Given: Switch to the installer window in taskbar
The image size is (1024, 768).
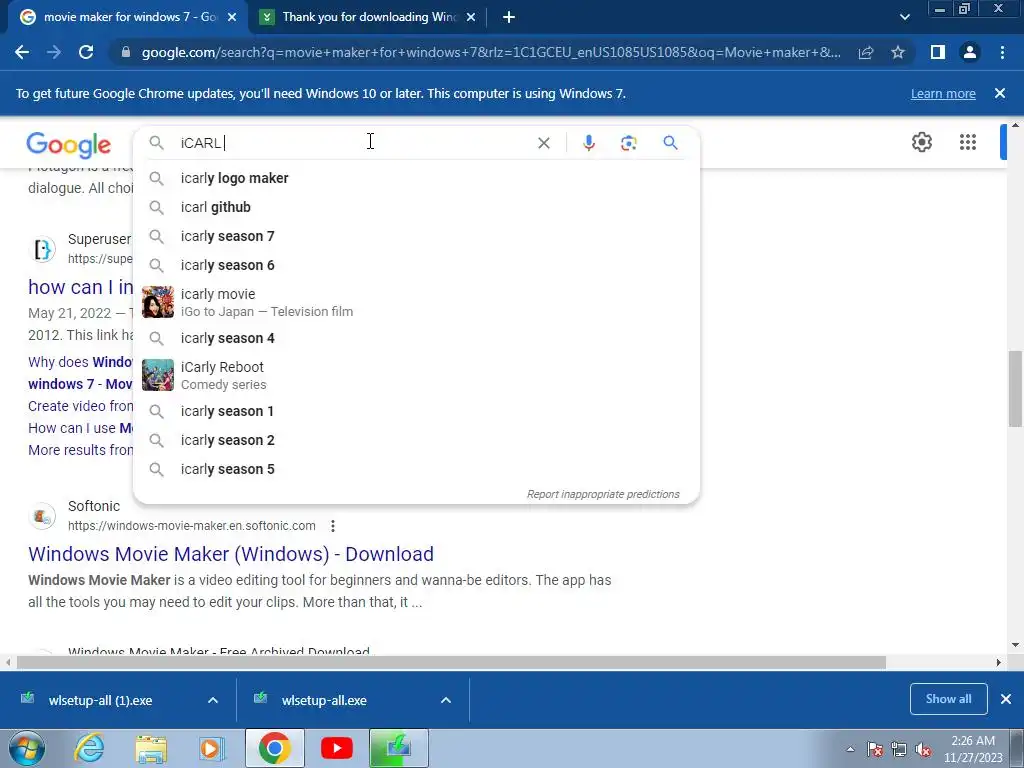Looking at the screenshot, I should 399,748.
